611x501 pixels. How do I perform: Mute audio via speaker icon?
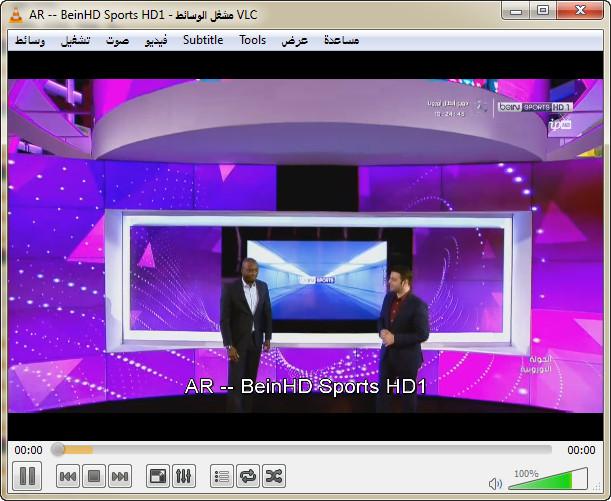pyautogui.click(x=495, y=484)
